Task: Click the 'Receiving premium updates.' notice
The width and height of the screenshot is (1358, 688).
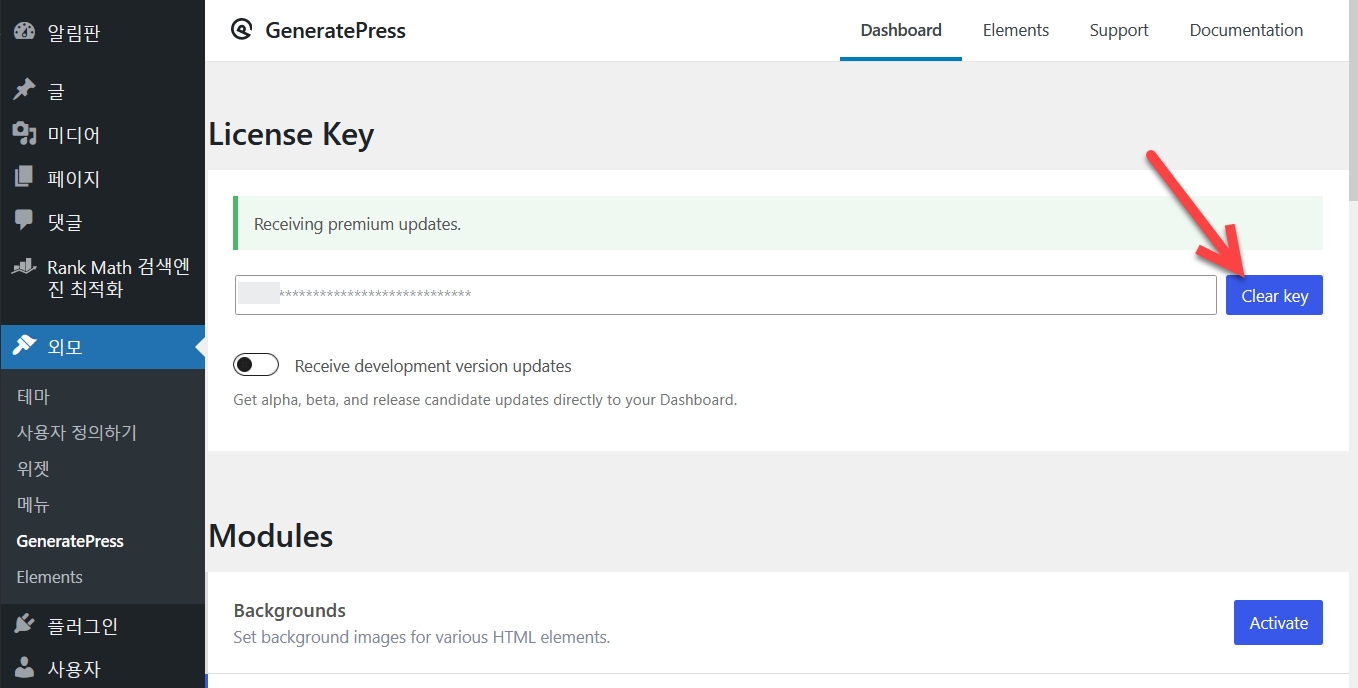Action: [x=778, y=223]
